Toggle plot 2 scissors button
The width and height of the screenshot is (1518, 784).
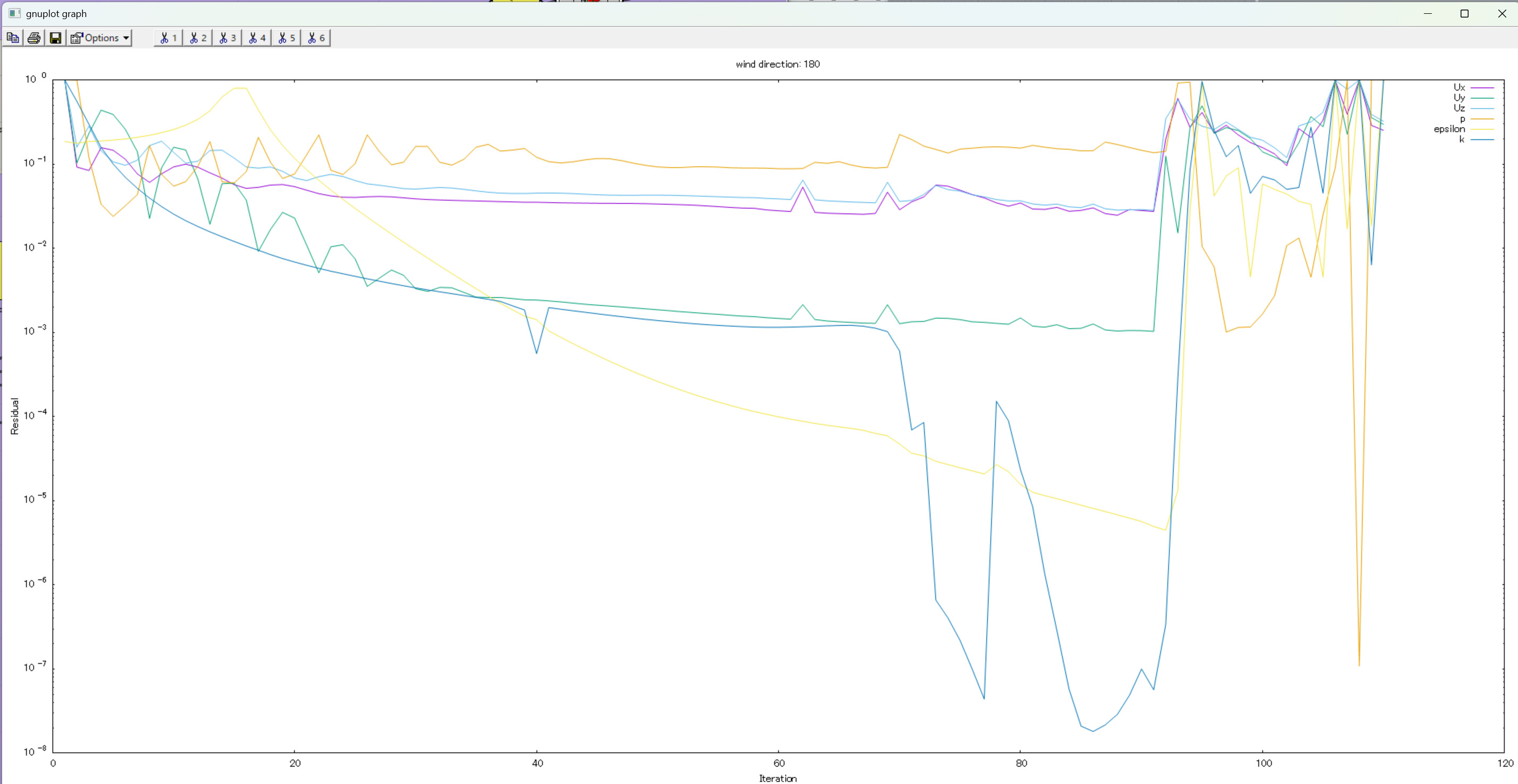(198, 38)
